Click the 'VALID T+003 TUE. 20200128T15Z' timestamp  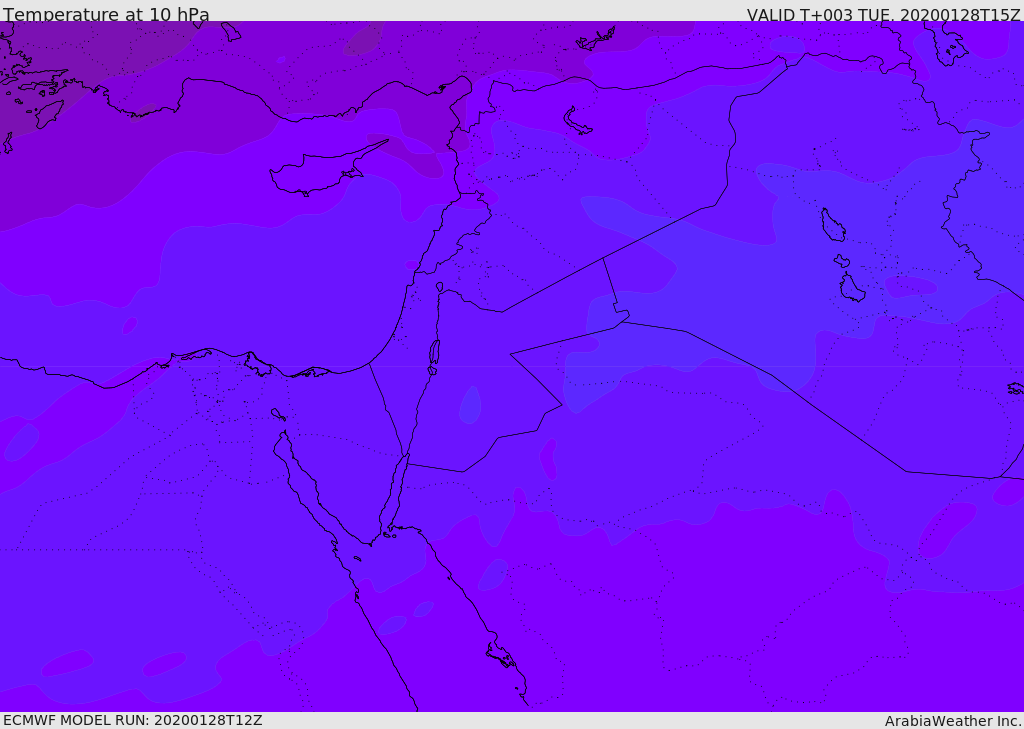click(x=884, y=14)
